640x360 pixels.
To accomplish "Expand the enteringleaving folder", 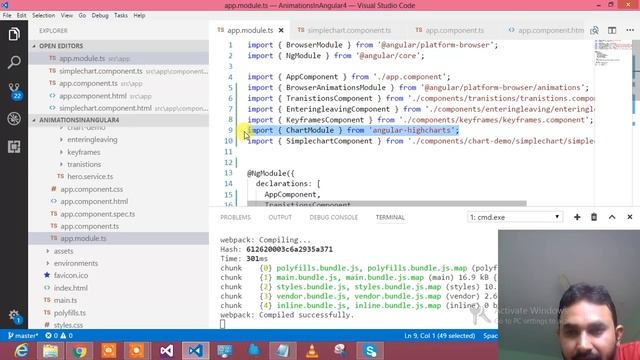I will tap(62, 140).
